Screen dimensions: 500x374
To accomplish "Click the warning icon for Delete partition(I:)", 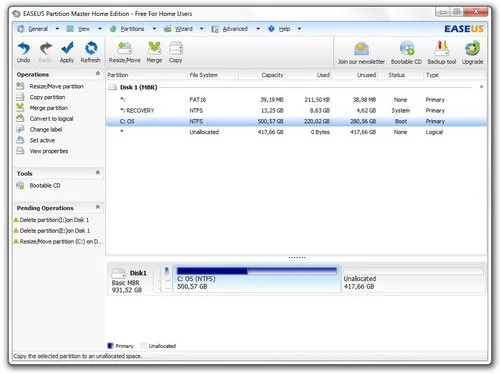I will pyautogui.click(x=16, y=220).
